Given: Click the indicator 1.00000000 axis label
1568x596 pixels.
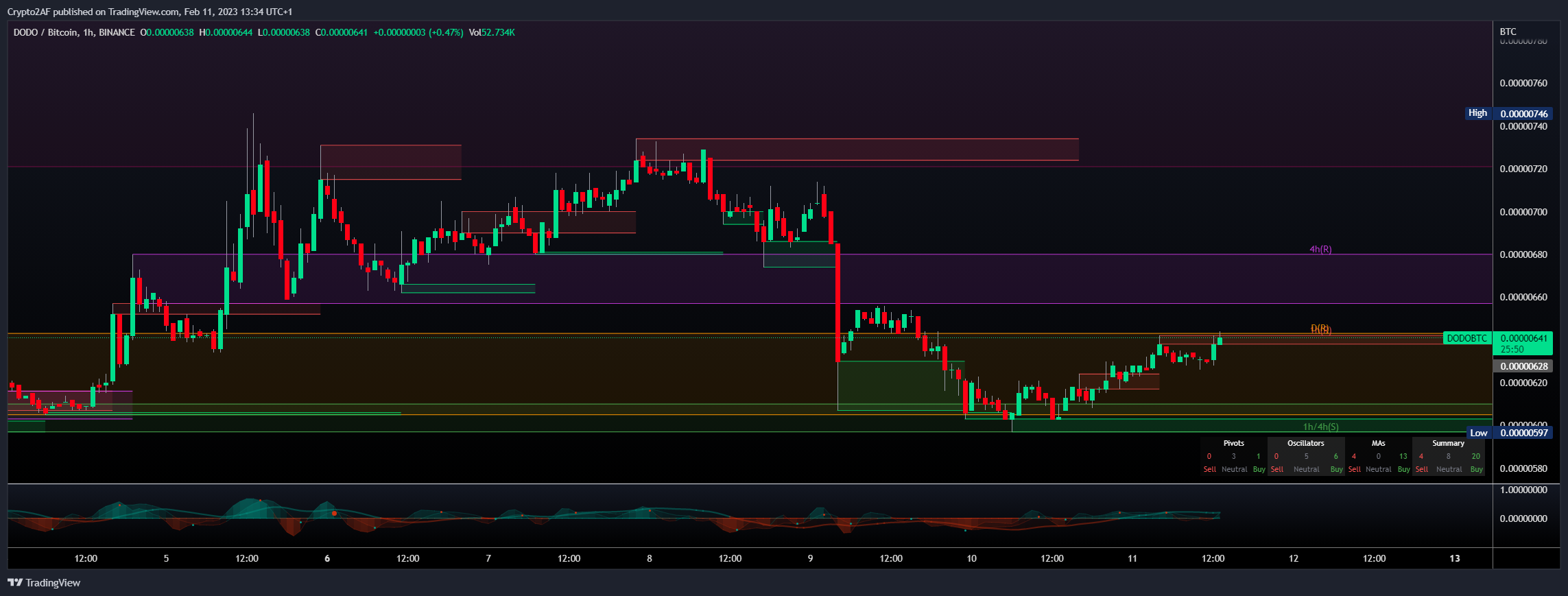Looking at the screenshot, I should point(1523,490).
